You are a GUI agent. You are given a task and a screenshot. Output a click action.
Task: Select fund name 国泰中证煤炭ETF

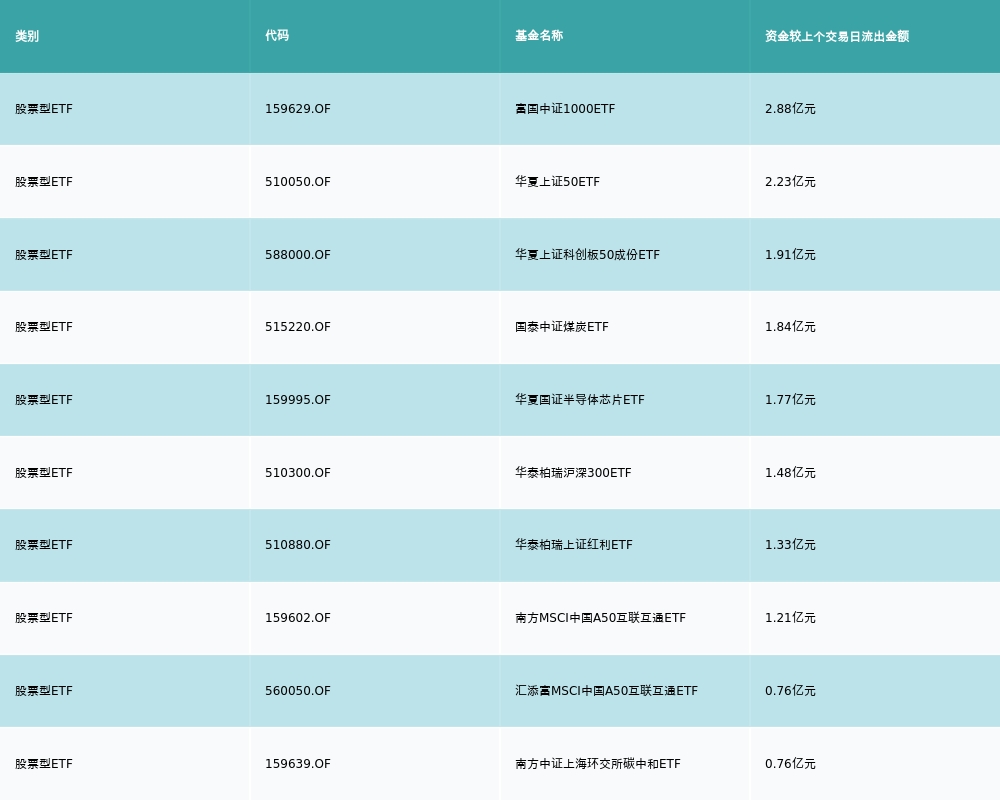(x=562, y=327)
